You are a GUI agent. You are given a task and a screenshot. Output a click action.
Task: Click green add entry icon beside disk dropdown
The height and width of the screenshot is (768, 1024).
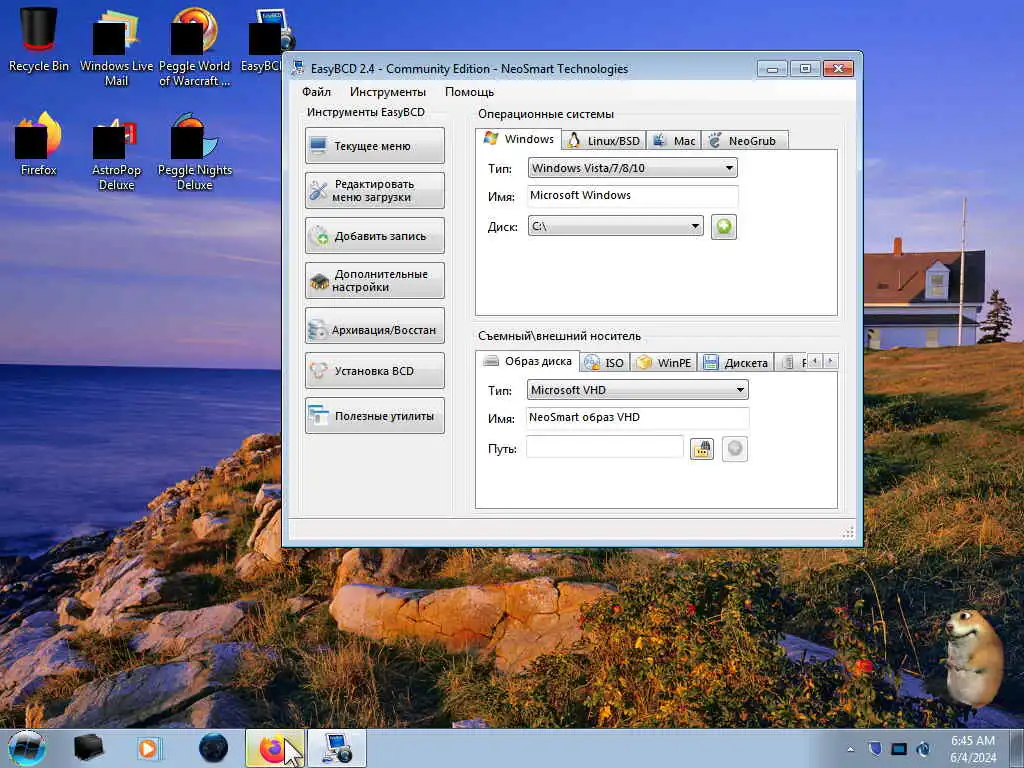pos(724,227)
